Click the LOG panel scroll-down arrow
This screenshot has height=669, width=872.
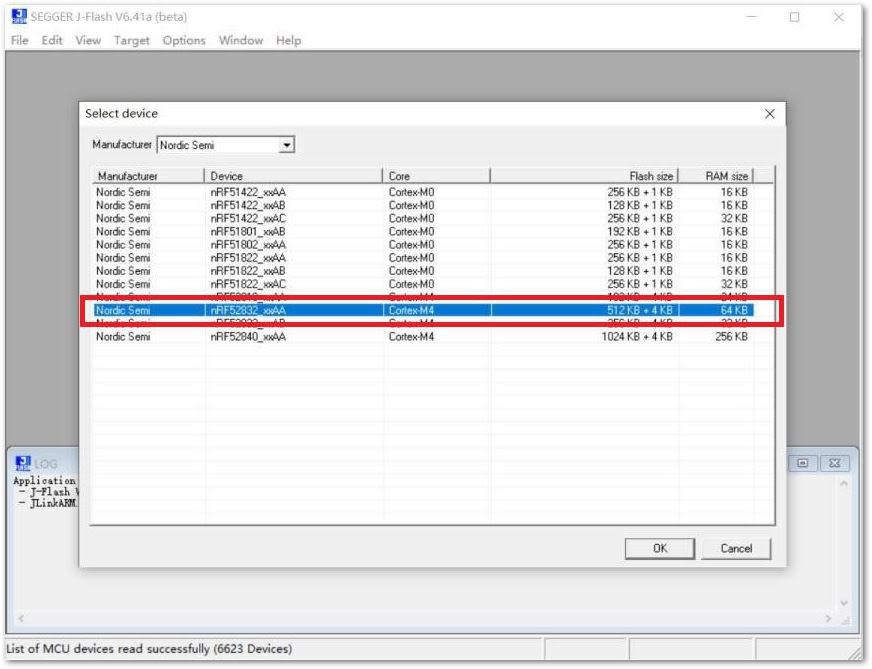point(844,603)
